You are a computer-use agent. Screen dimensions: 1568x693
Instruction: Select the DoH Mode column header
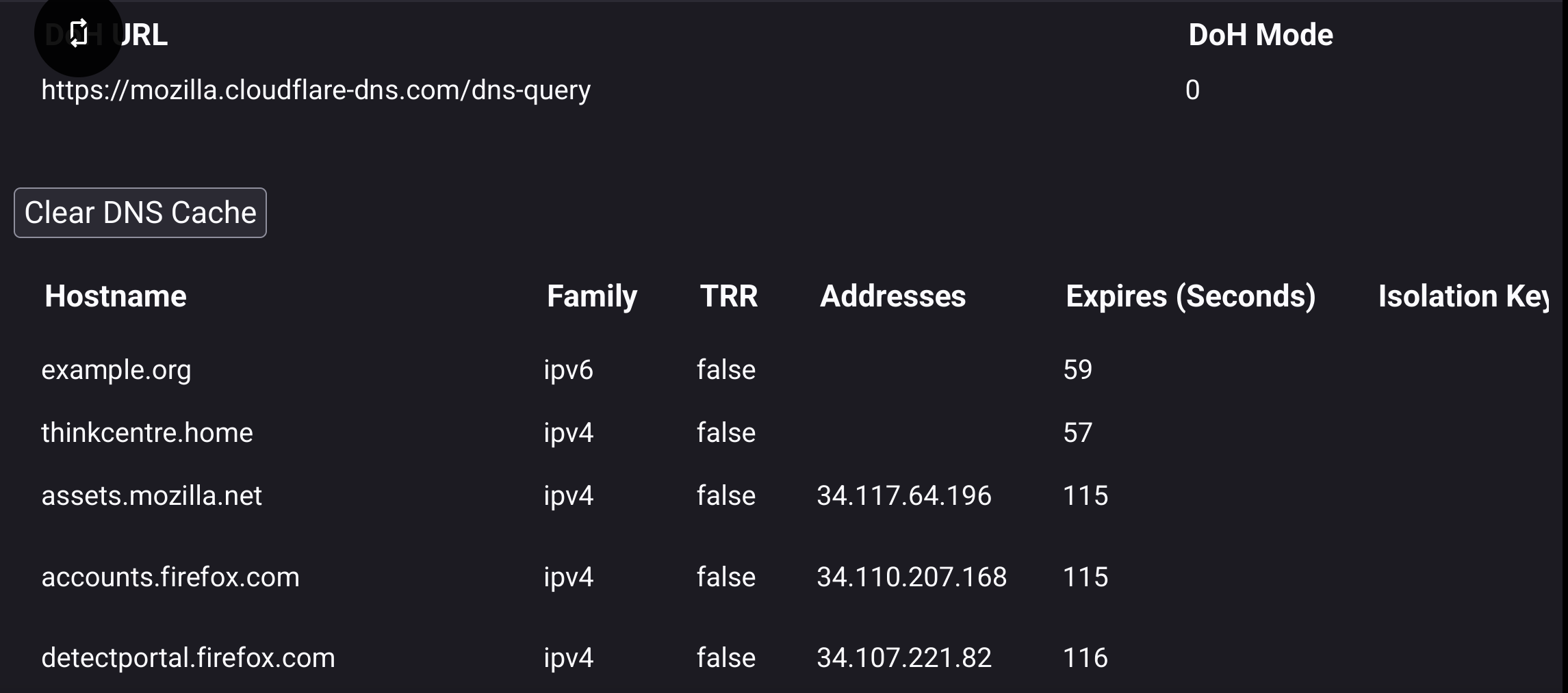click(x=1260, y=35)
